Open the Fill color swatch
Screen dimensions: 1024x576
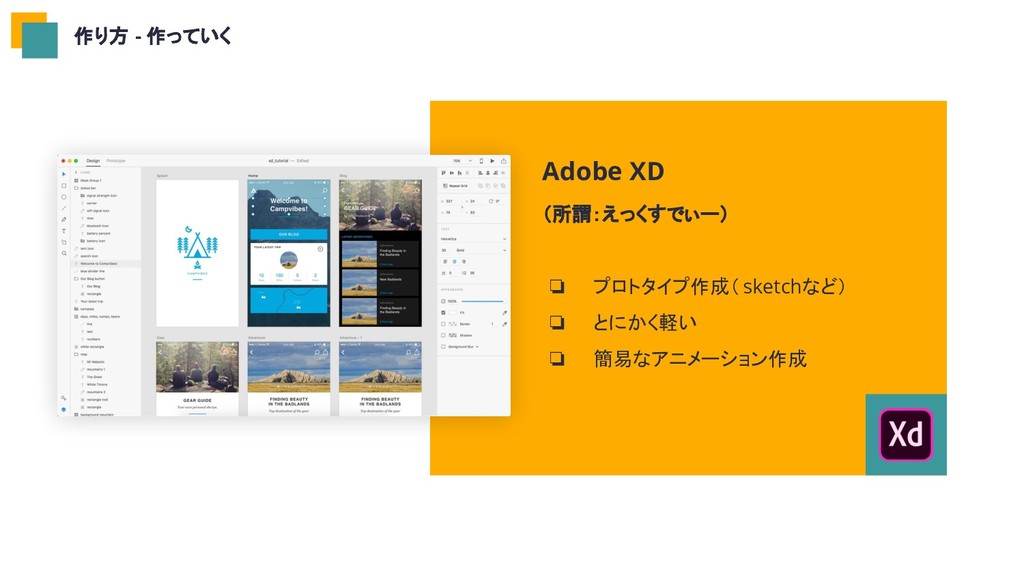click(x=453, y=313)
